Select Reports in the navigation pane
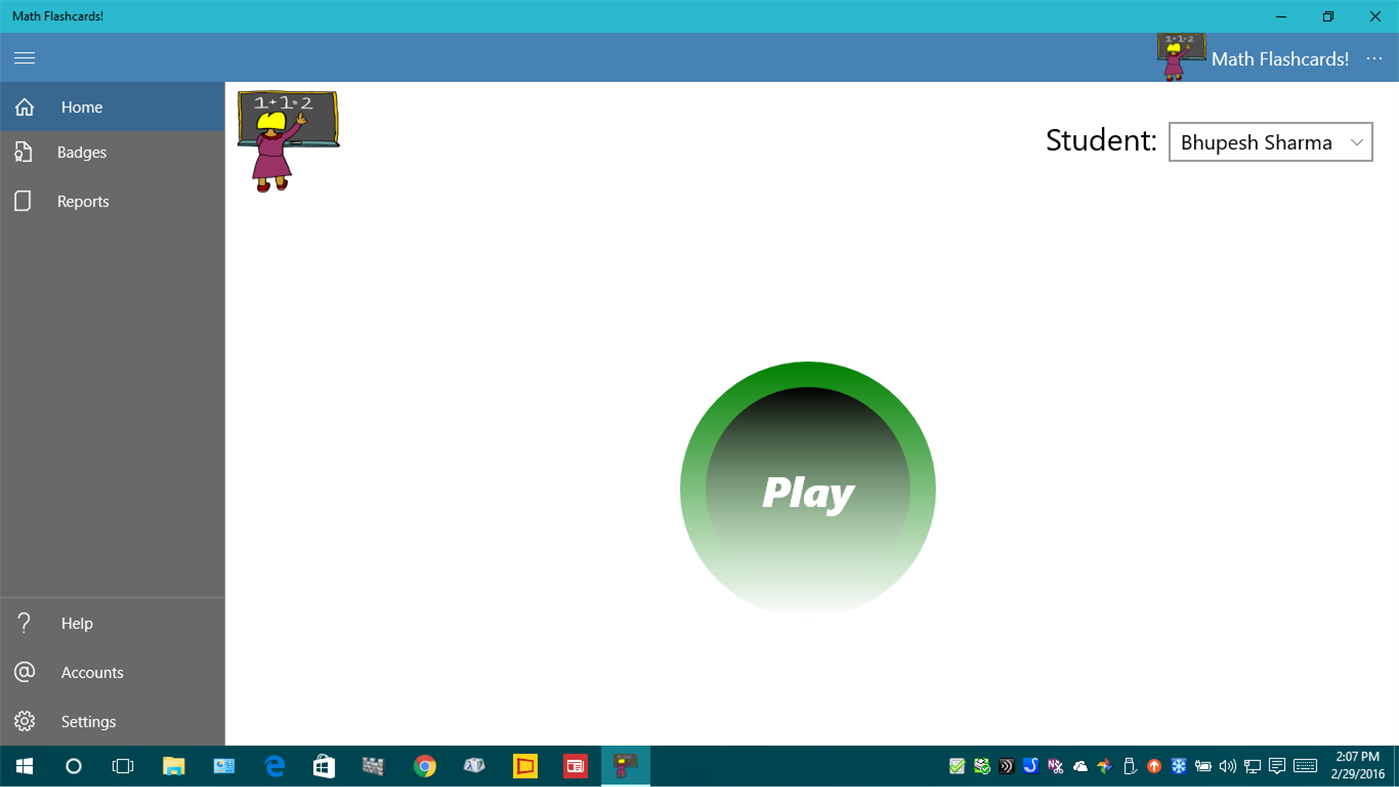 click(x=82, y=200)
